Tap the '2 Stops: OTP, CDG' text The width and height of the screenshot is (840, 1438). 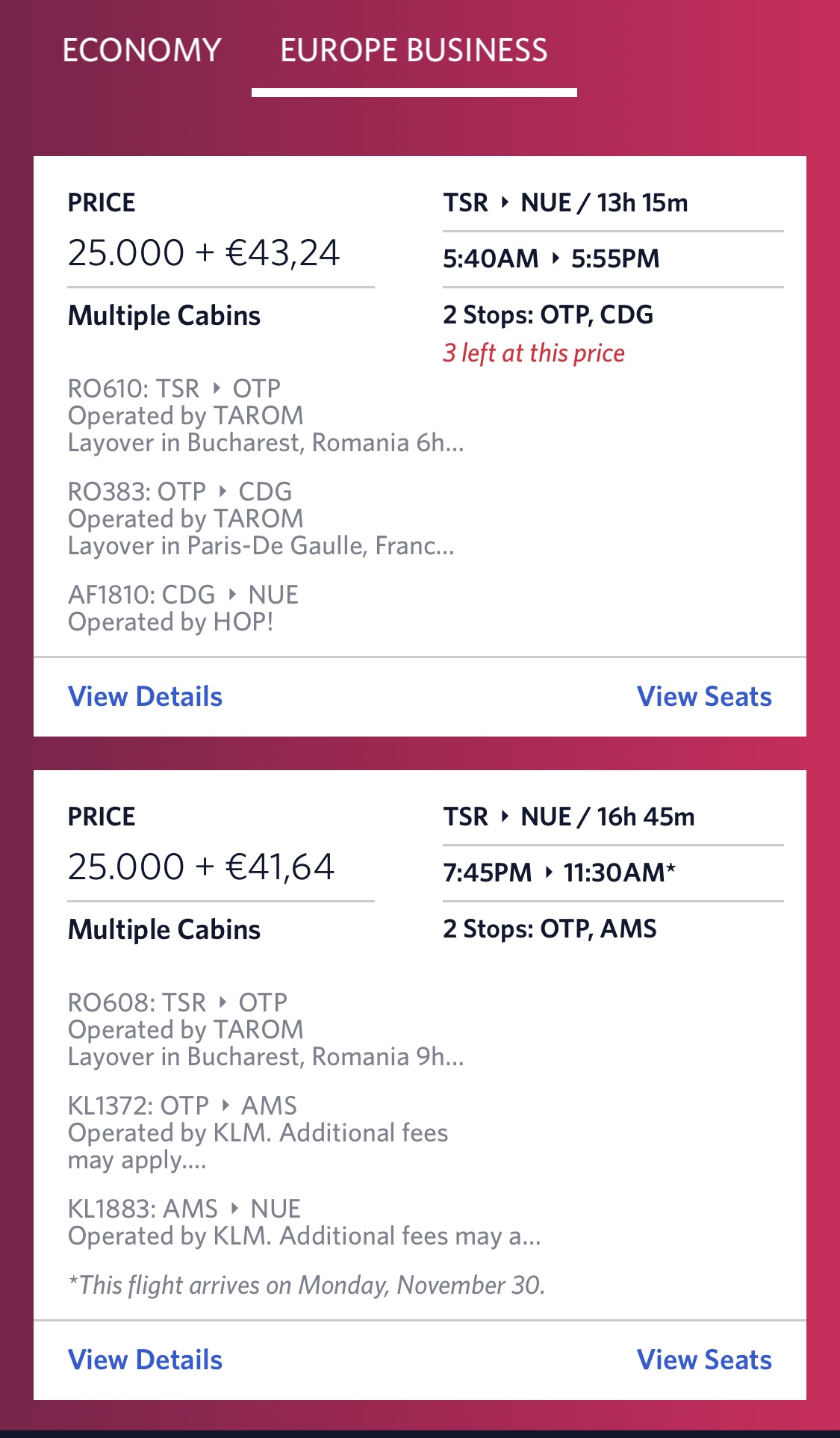pos(547,314)
